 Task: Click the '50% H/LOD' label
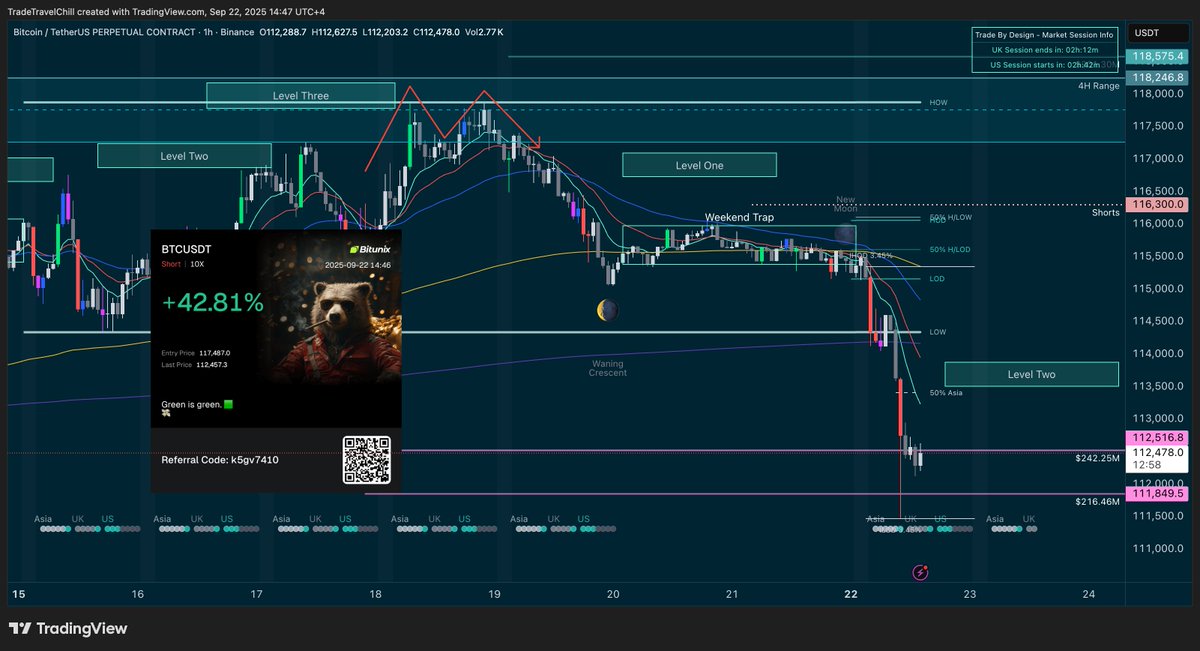point(950,249)
